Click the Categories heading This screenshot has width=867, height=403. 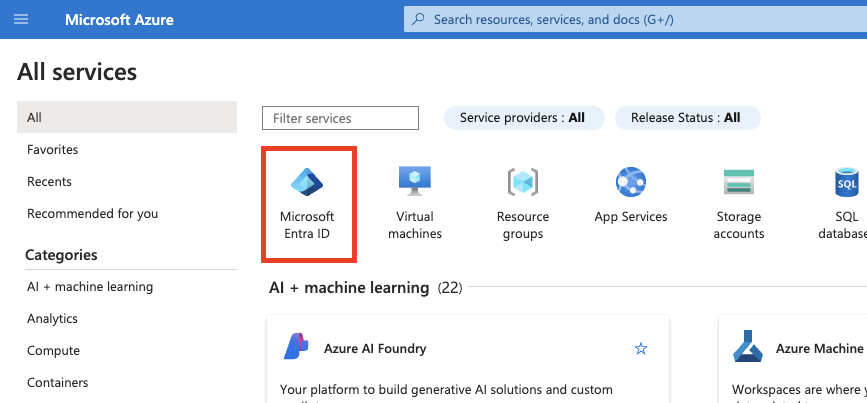coord(61,255)
